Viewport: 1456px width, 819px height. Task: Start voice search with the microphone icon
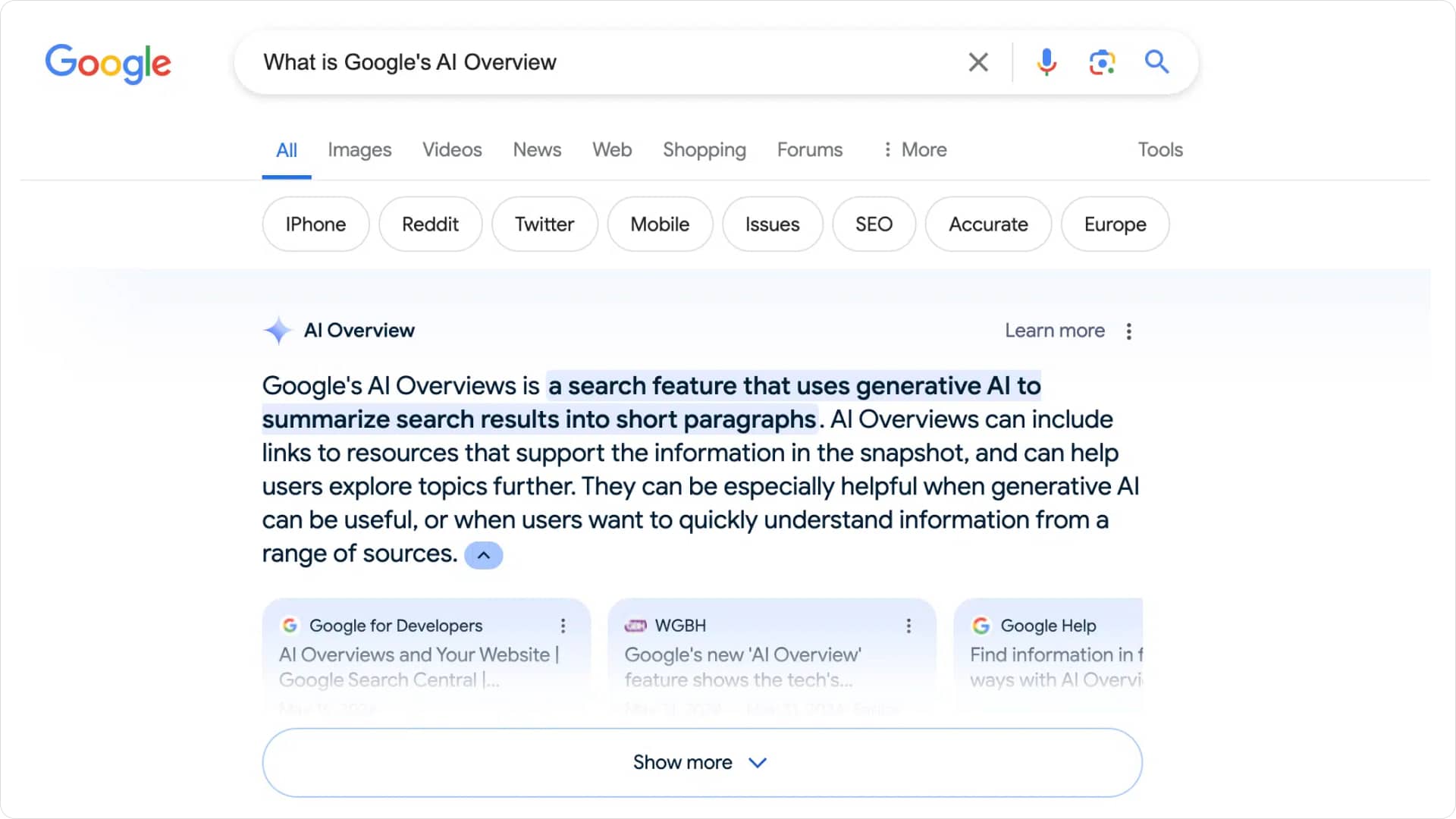pos(1046,62)
